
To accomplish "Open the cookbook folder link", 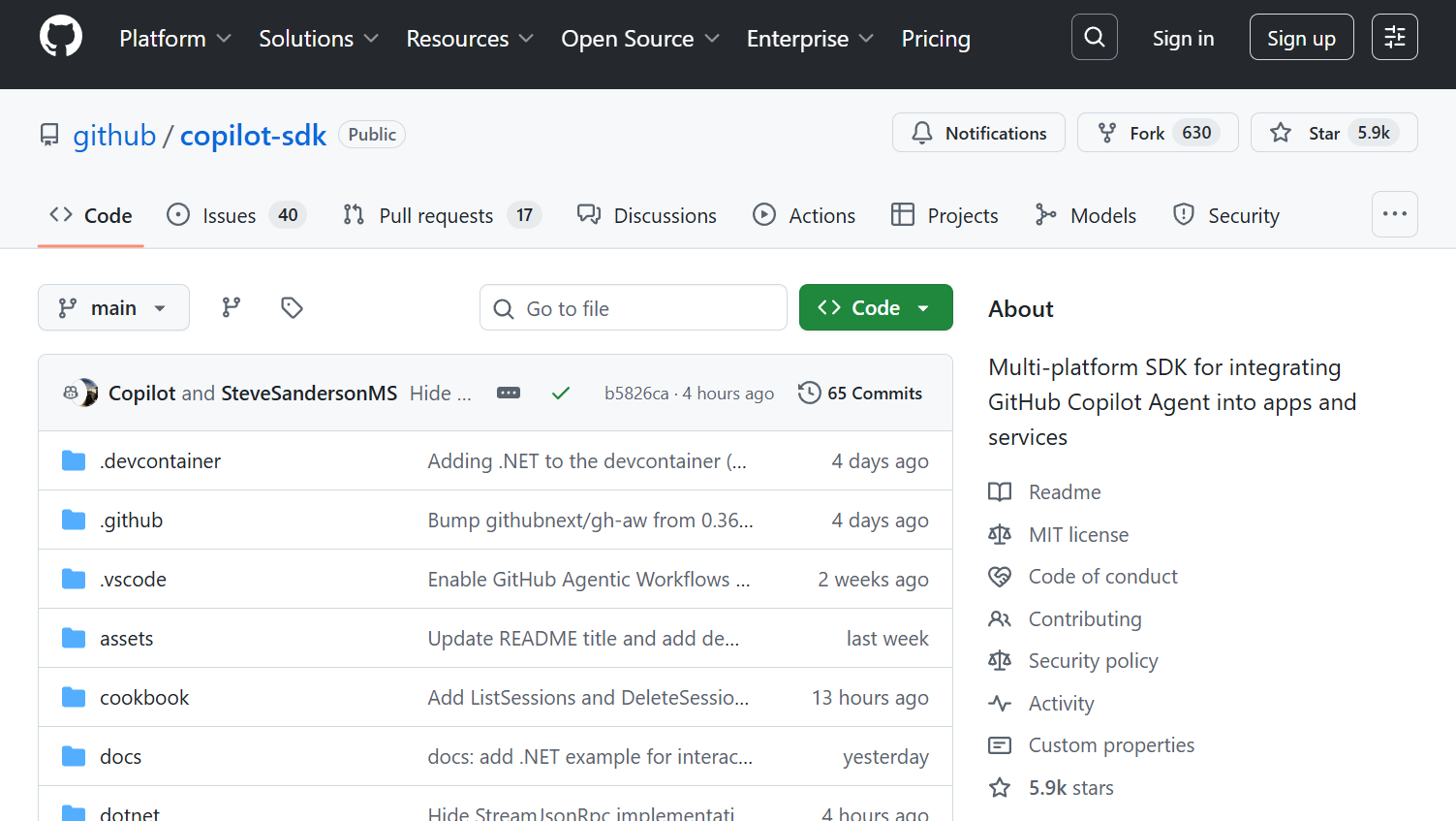I will (144, 697).
